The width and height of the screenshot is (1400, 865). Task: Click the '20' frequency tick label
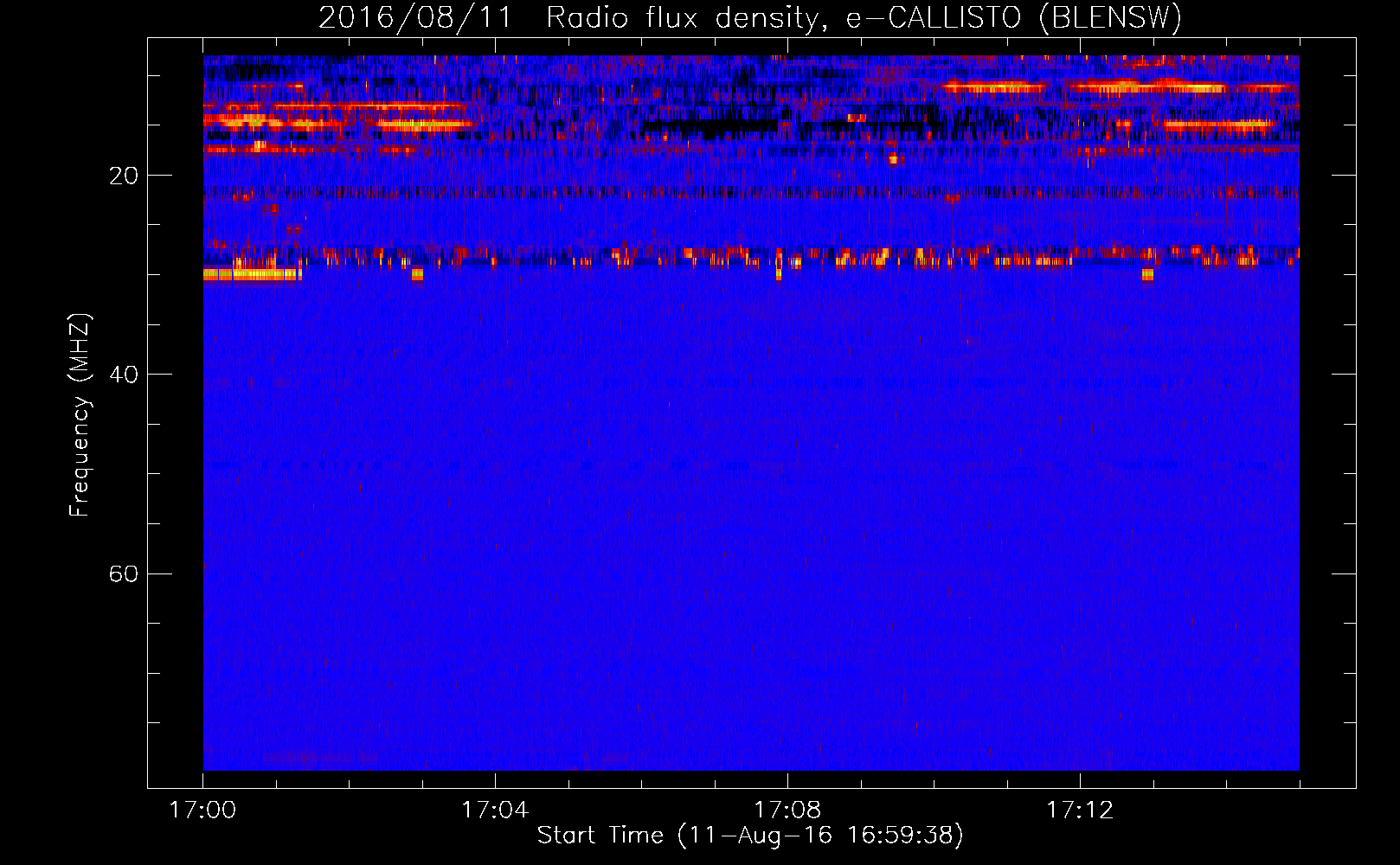(x=124, y=176)
